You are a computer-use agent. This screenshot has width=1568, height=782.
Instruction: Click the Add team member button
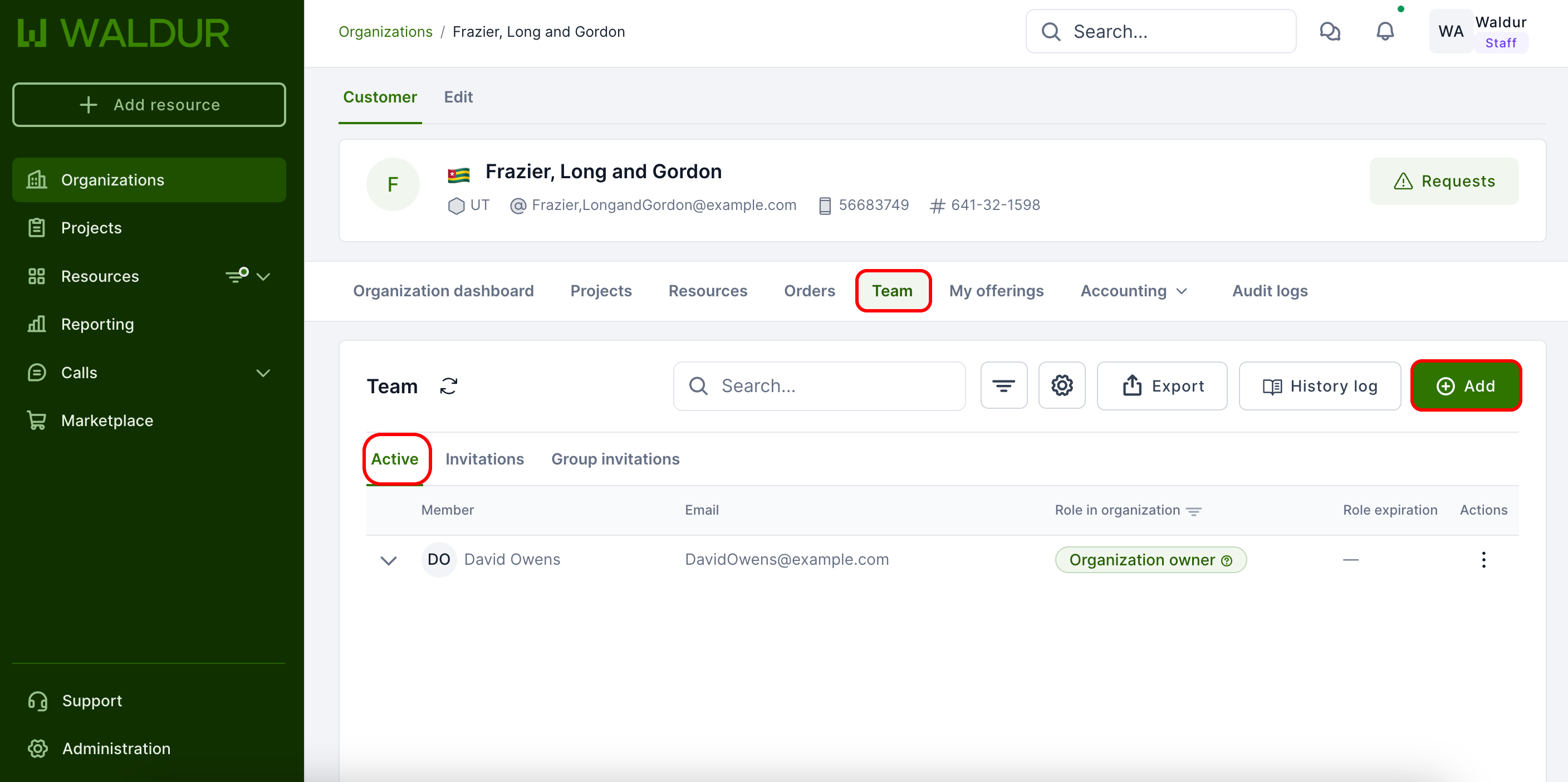pos(1466,386)
